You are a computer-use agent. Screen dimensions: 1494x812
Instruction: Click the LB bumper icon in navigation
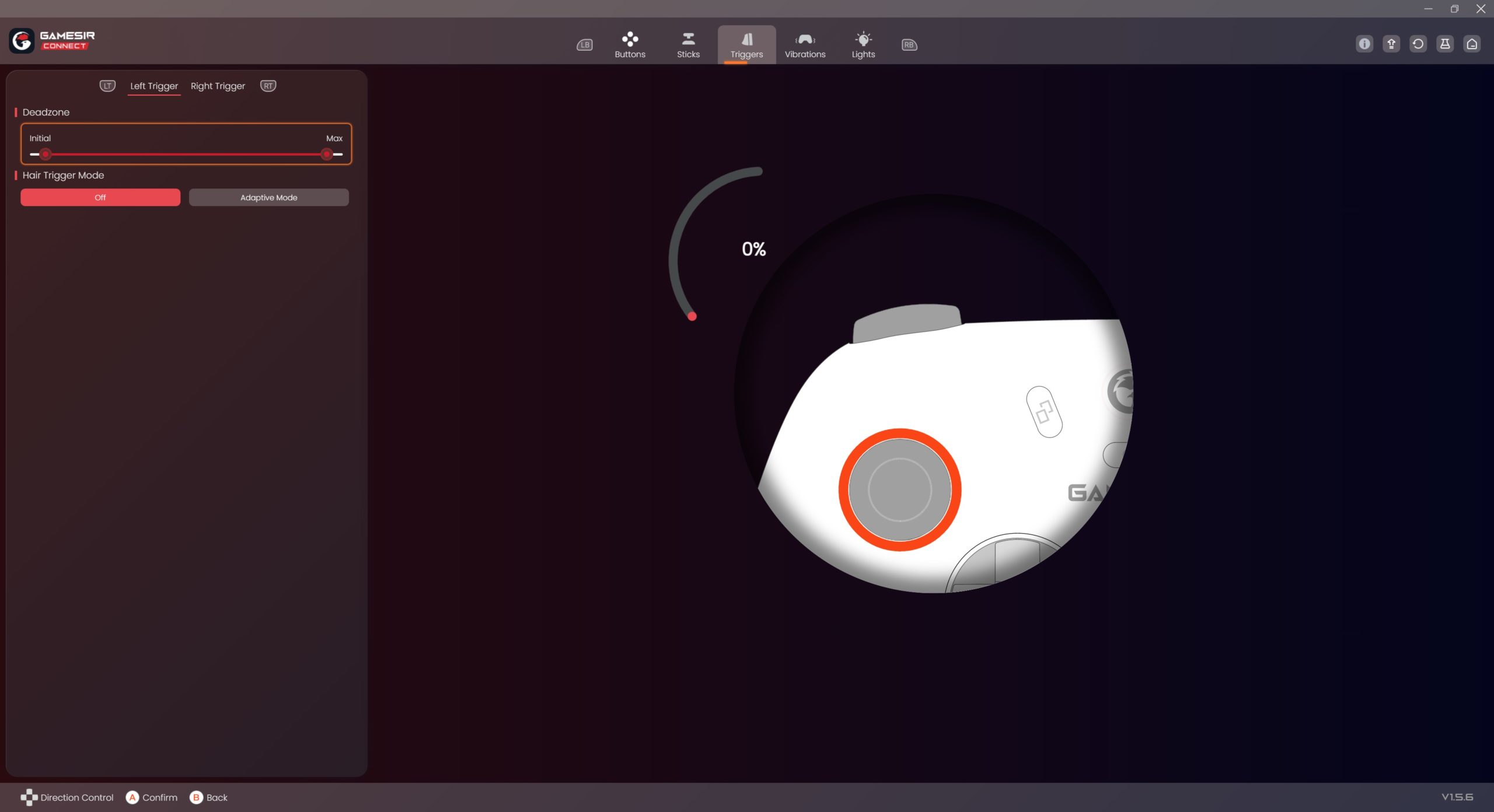pyautogui.click(x=585, y=45)
